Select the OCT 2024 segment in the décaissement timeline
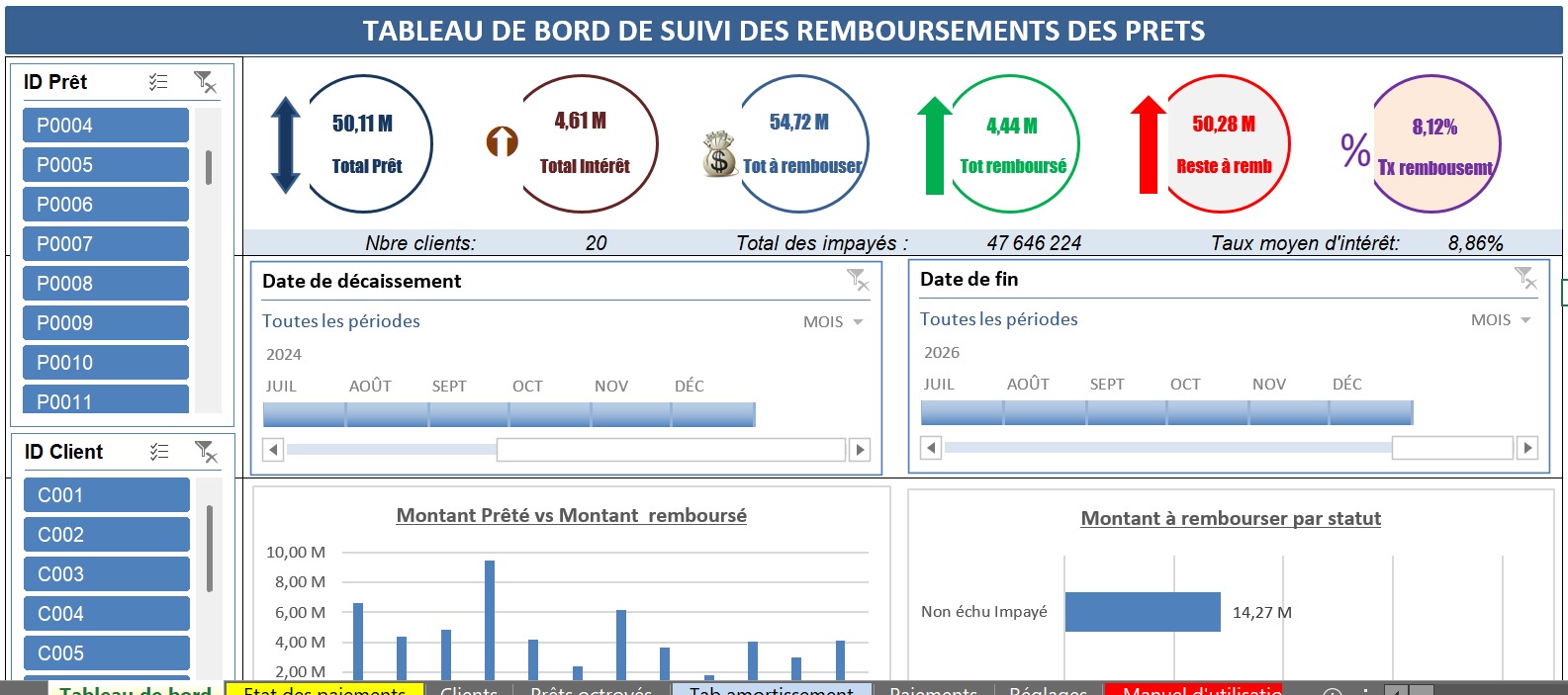1568x695 pixels. (x=549, y=414)
